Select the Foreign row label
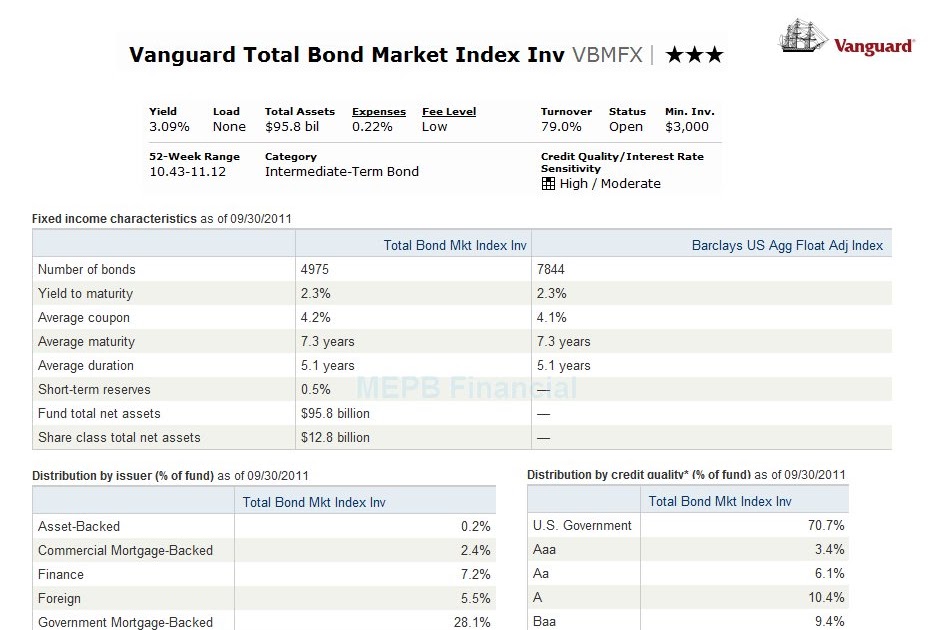 pyautogui.click(x=59, y=598)
